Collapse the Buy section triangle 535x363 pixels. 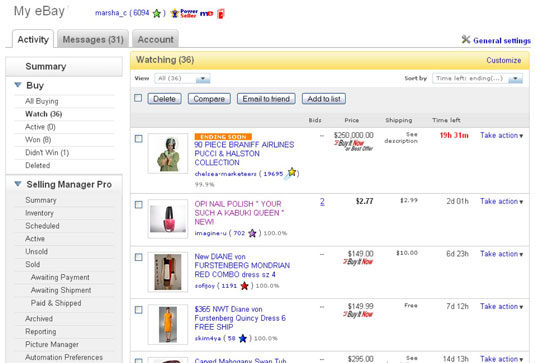(18, 85)
